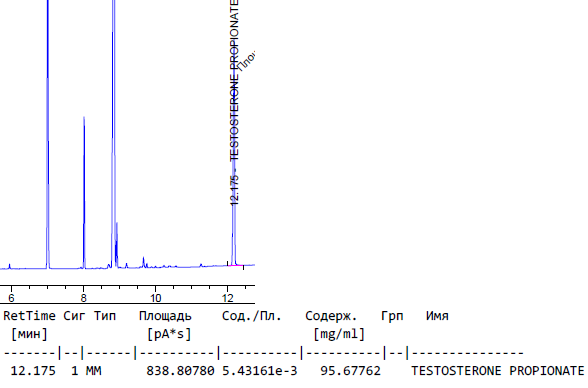The height and width of the screenshot is (388, 588).
Task: Select the area value 838.80780
Action: tap(180, 371)
